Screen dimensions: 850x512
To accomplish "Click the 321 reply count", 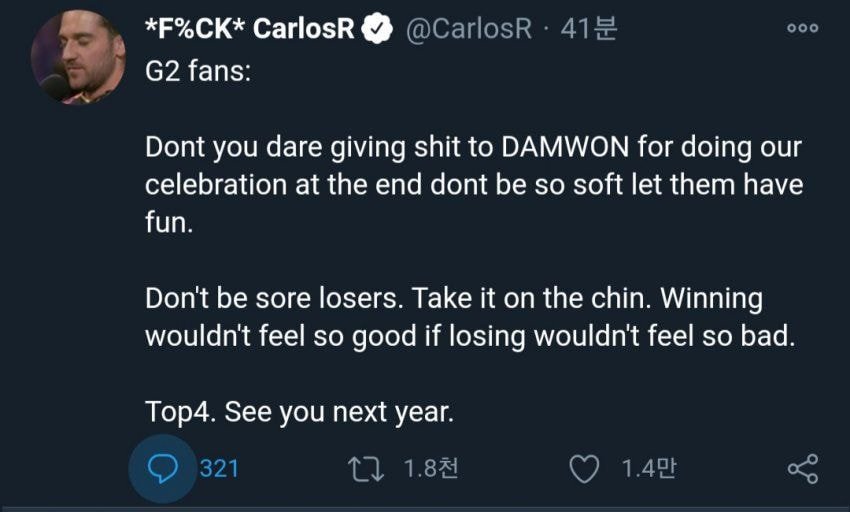I will click(219, 467).
